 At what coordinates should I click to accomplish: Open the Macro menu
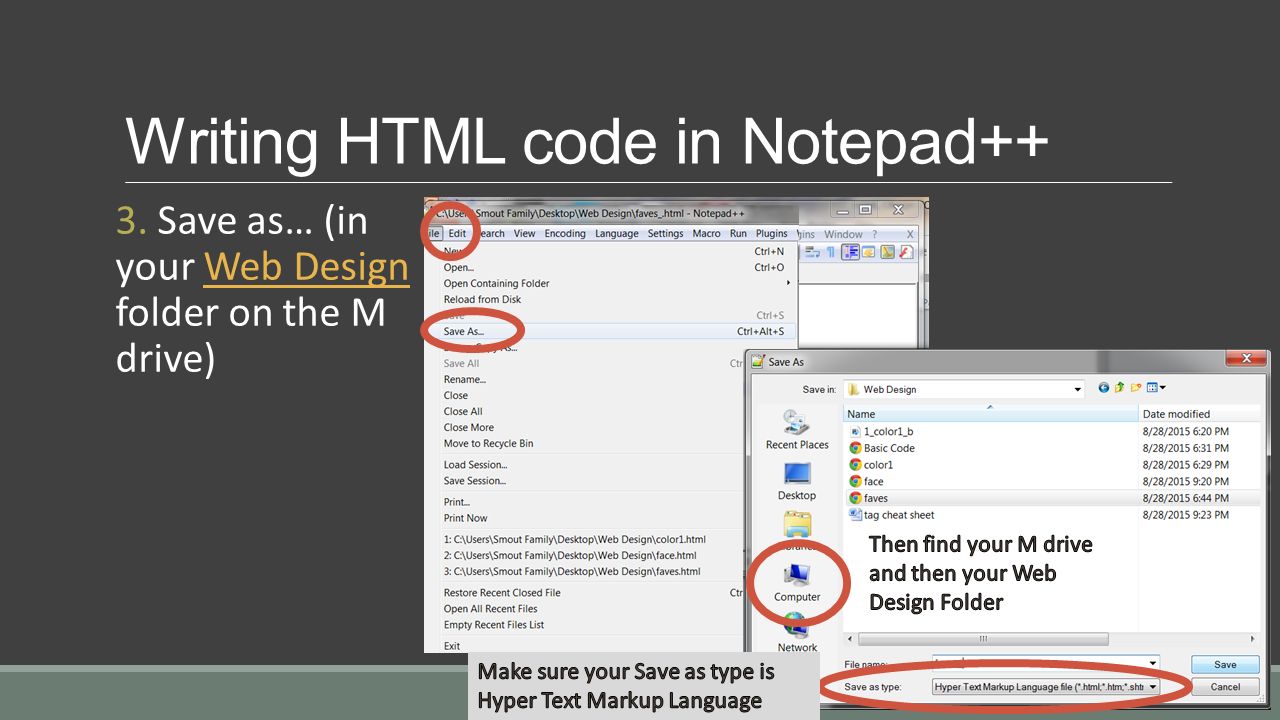pyautogui.click(x=707, y=234)
